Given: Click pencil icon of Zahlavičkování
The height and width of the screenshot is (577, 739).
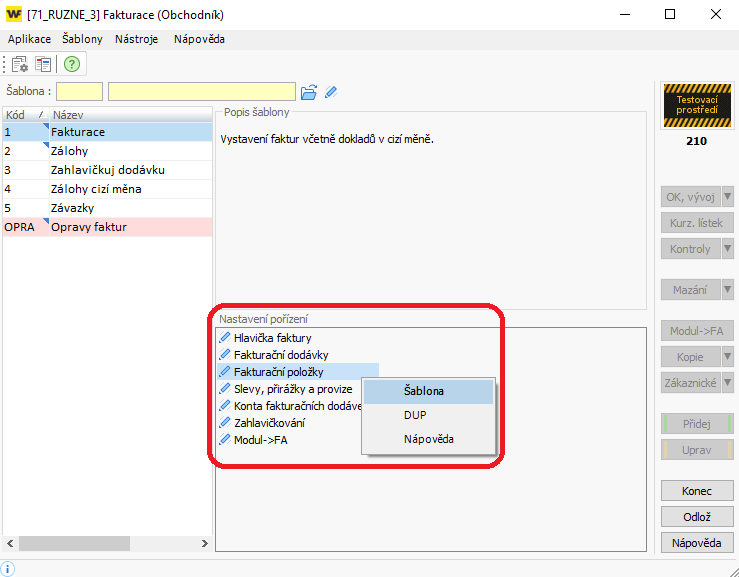Looking at the screenshot, I should (x=225, y=423).
